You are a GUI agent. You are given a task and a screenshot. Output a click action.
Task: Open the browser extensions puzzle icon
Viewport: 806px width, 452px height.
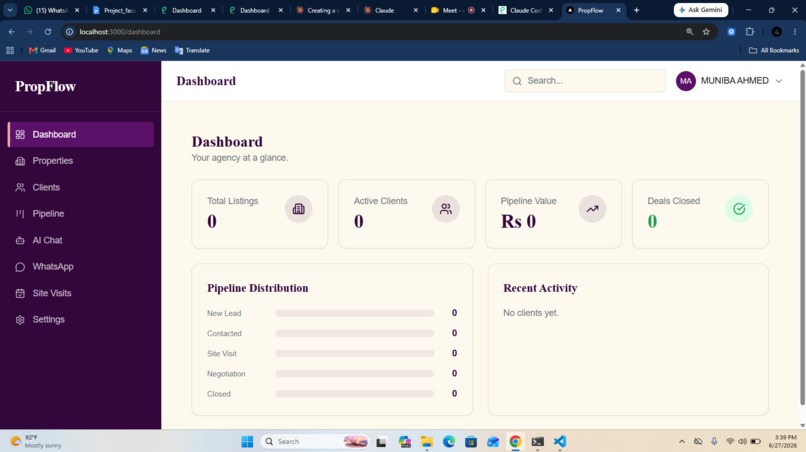pos(750,31)
